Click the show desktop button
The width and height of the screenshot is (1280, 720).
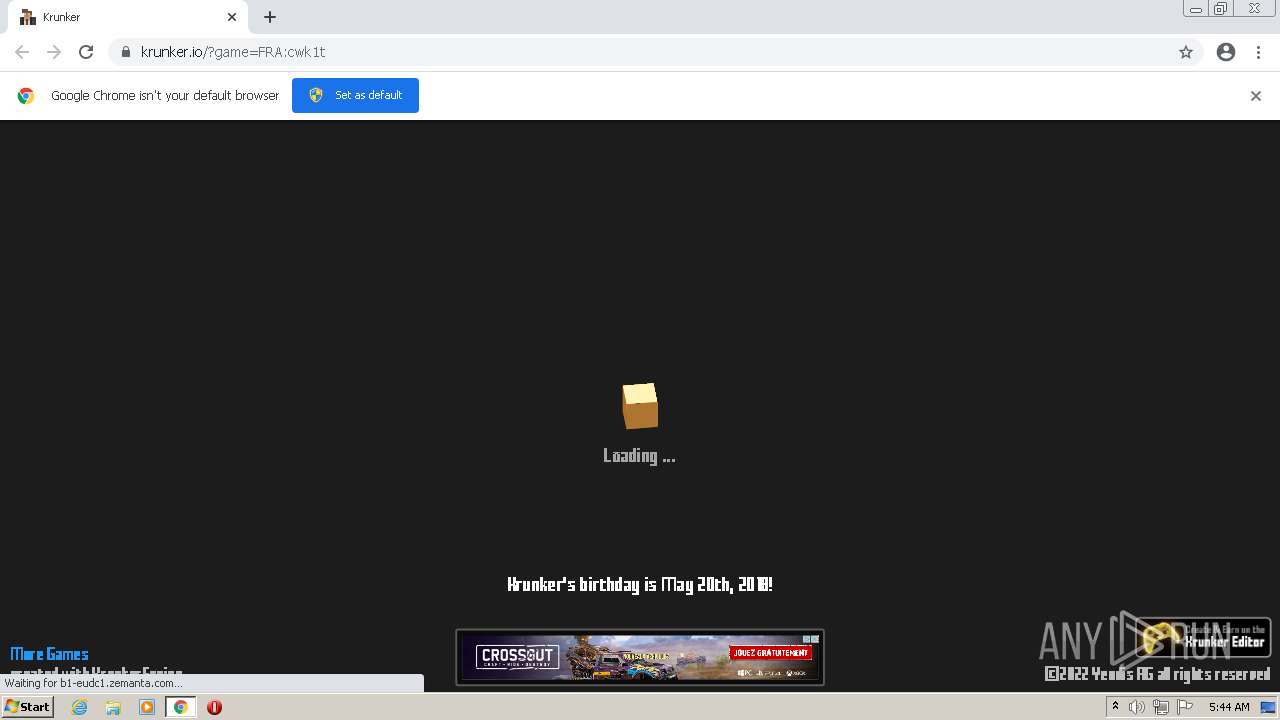click(1269, 707)
